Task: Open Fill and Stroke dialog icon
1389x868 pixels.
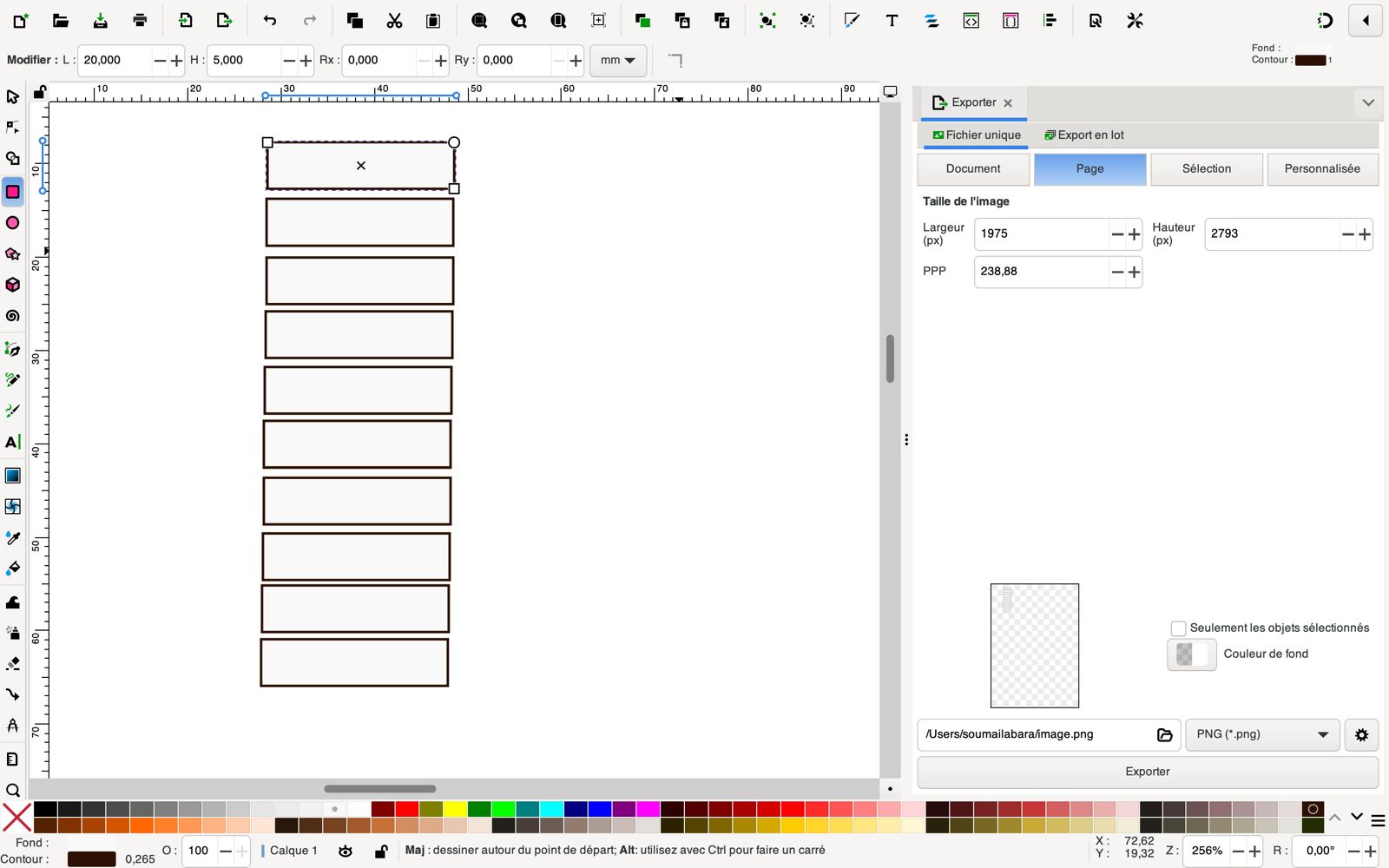Action: [x=852, y=20]
